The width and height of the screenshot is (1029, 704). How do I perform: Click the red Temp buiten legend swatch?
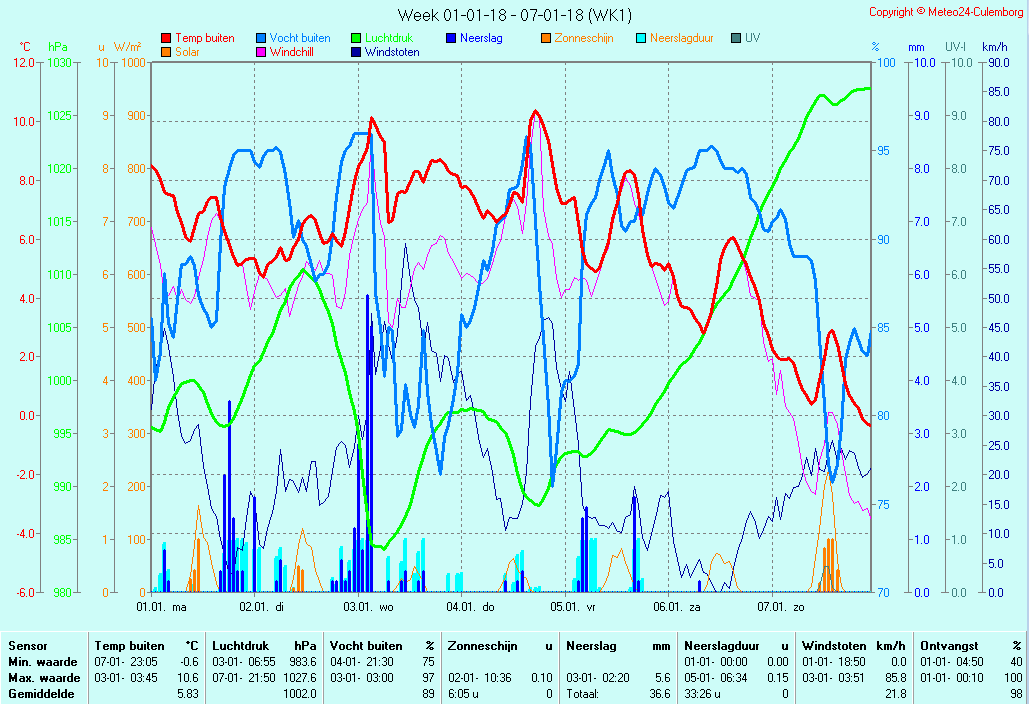coord(166,38)
